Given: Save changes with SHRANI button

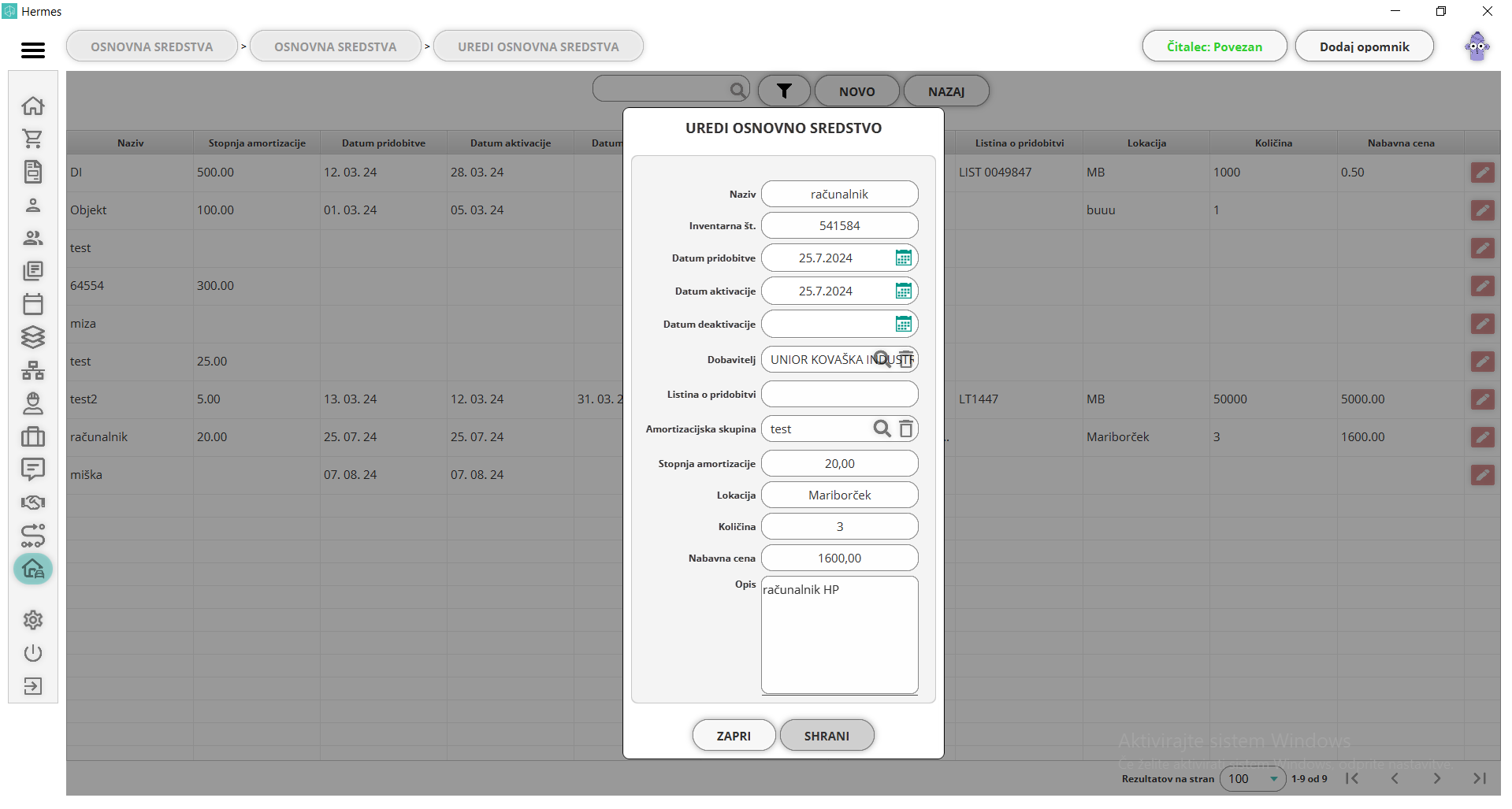Looking at the screenshot, I should (827, 736).
